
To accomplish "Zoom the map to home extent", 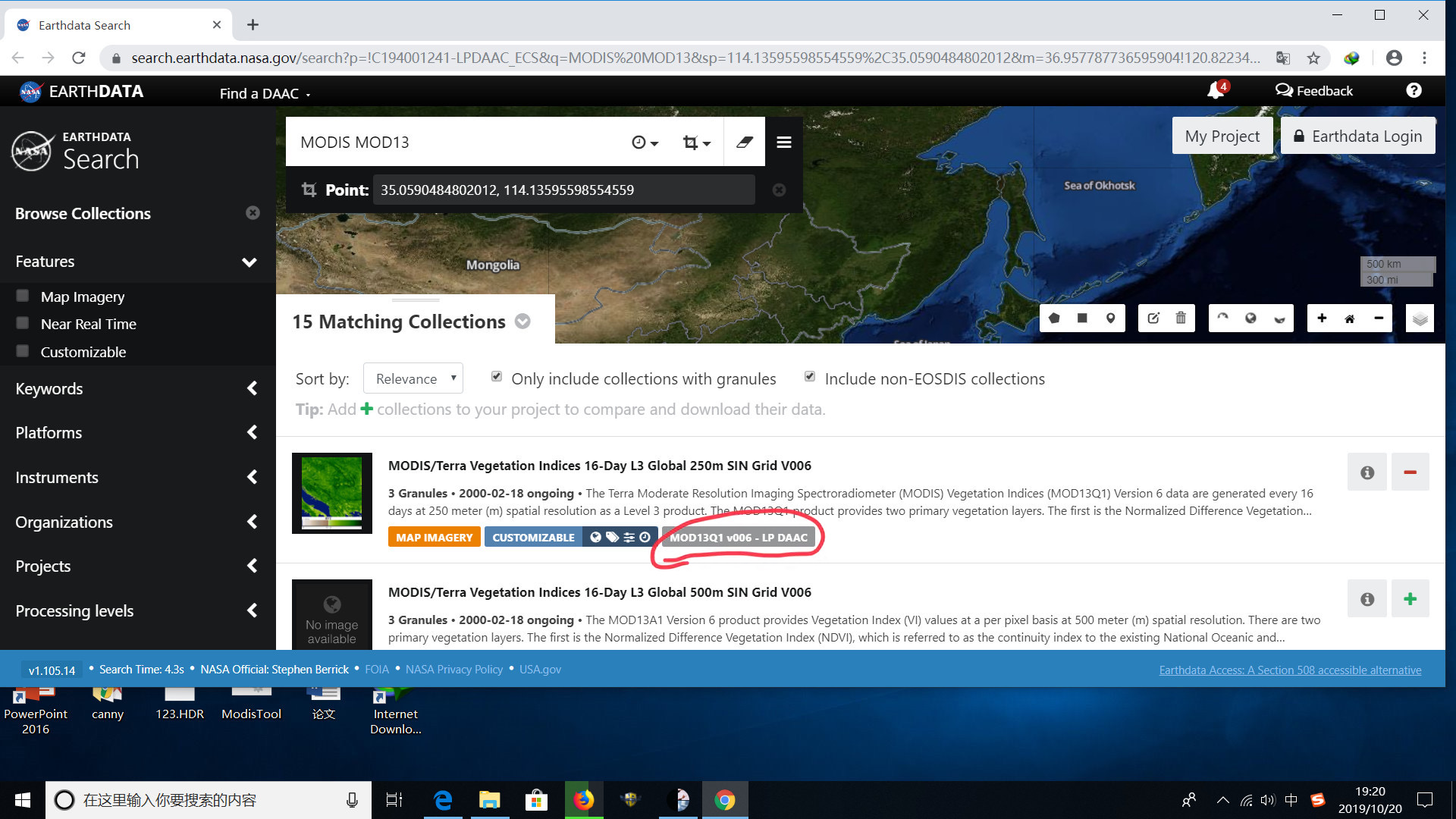I will pyautogui.click(x=1350, y=318).
